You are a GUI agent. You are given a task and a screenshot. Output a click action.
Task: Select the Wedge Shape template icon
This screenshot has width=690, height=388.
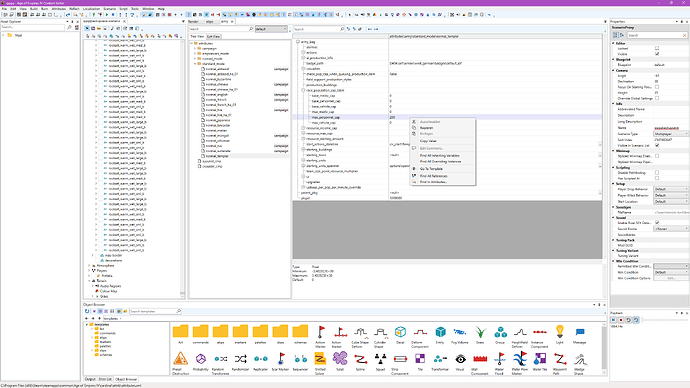pyautogui.click(x=580, y=359)
